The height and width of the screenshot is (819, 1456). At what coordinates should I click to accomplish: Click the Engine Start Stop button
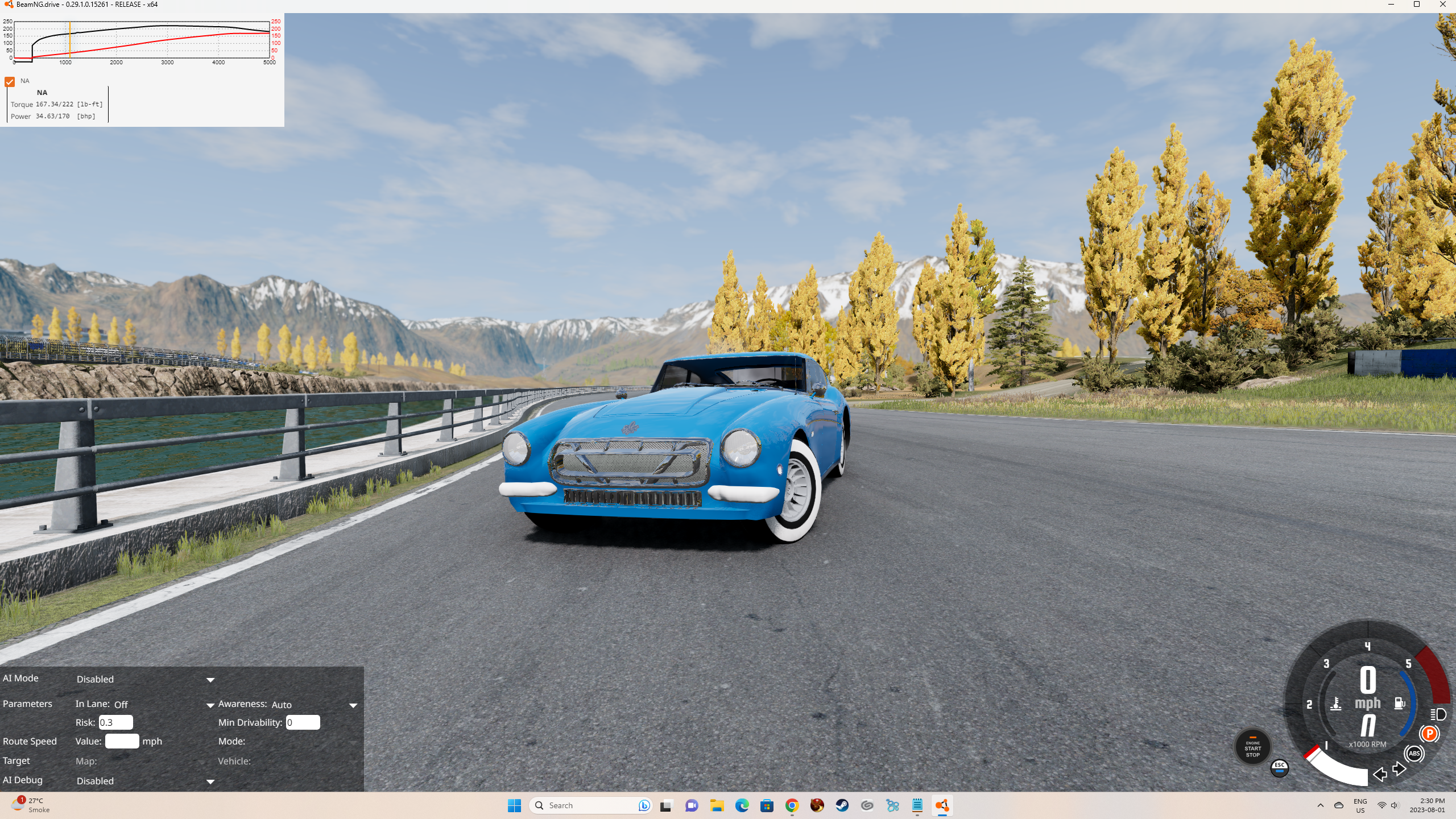point(1252,747)
